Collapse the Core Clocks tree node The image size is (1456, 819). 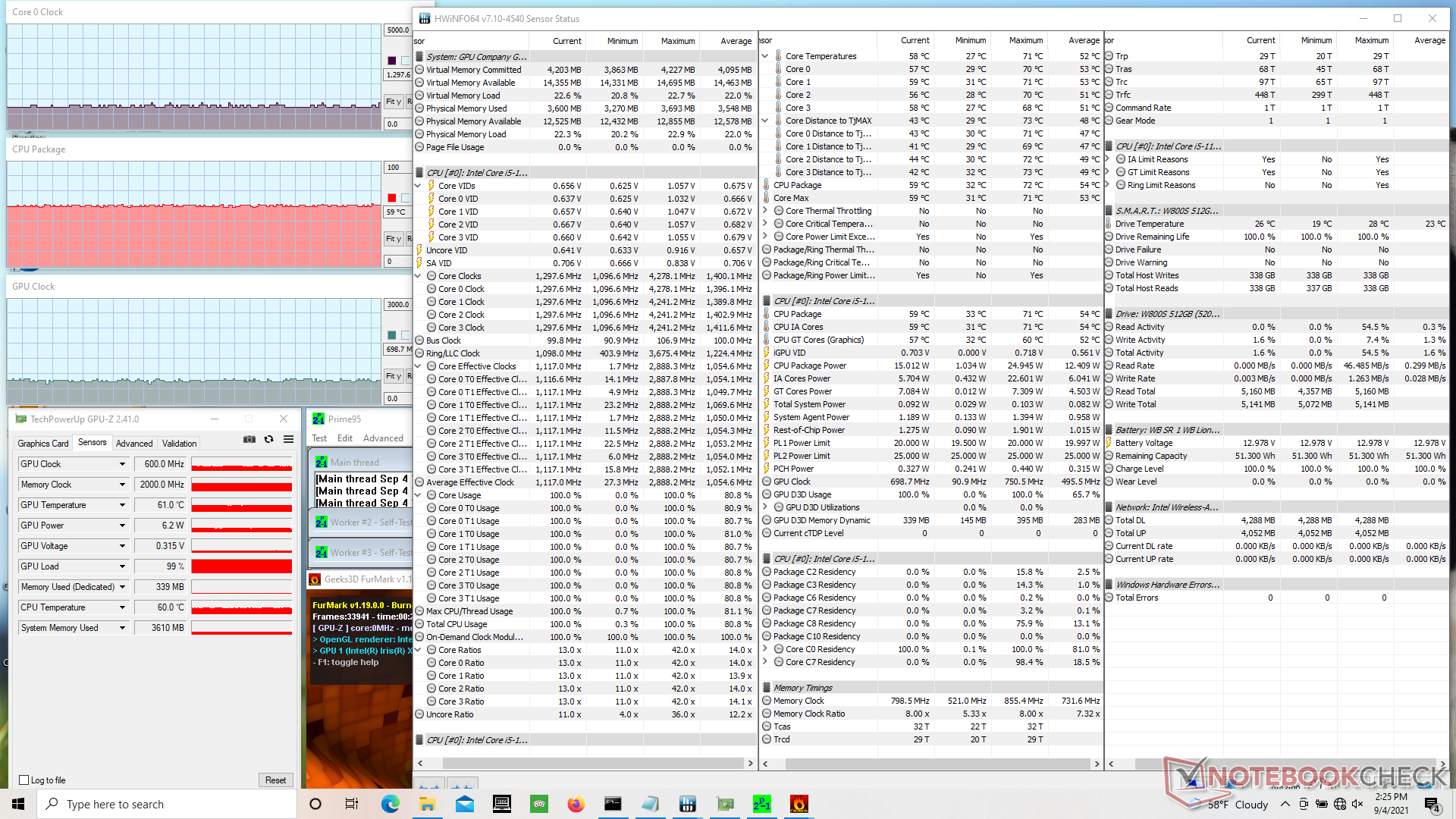(x=418, y=276)
